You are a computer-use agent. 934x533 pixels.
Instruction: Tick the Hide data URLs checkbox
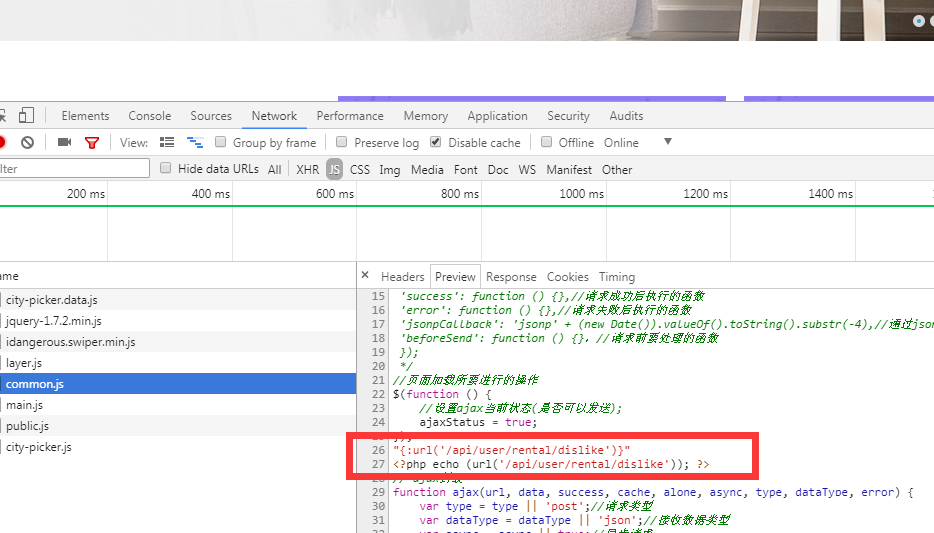(x=166, y=169)
